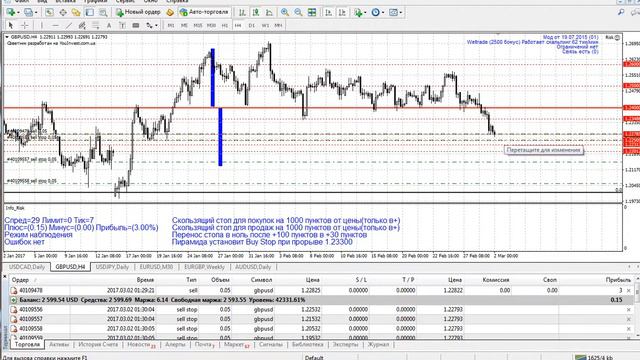This screenshot has height=360, width=640.
Task: Toggle chart auto-scroll icon
Action: pos(329,12)
